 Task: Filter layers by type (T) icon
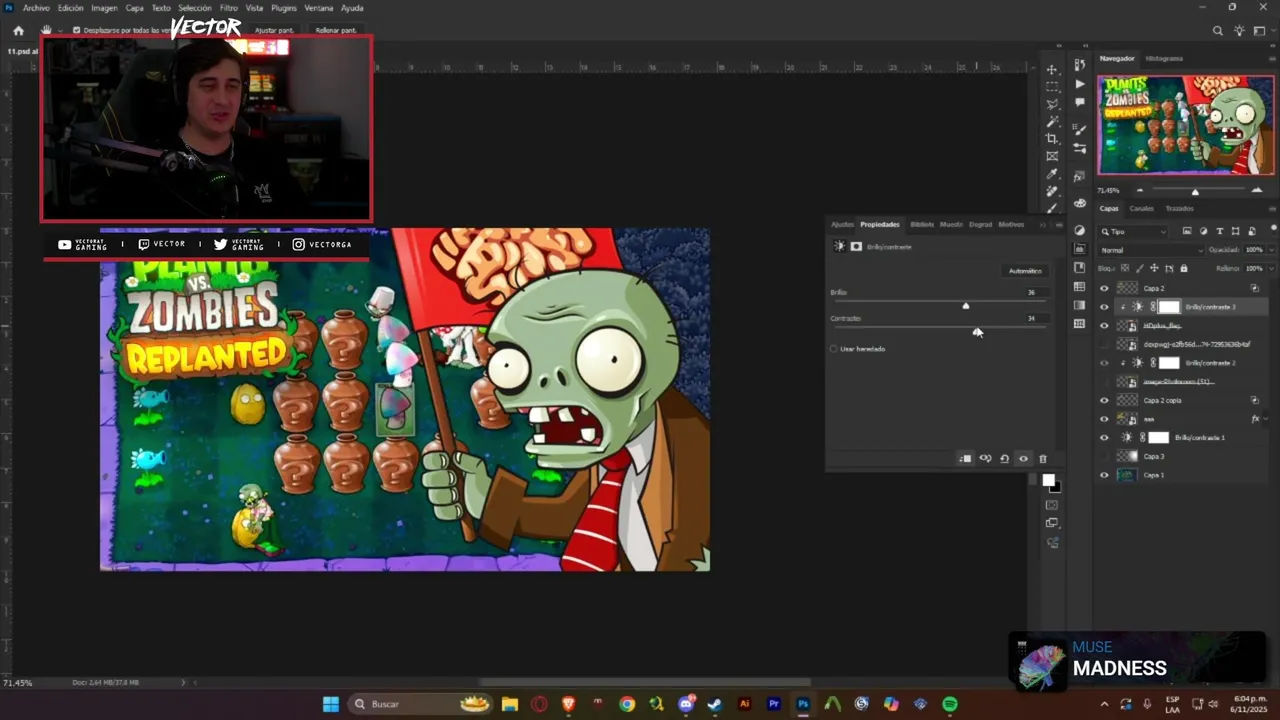coord(1219,231)
